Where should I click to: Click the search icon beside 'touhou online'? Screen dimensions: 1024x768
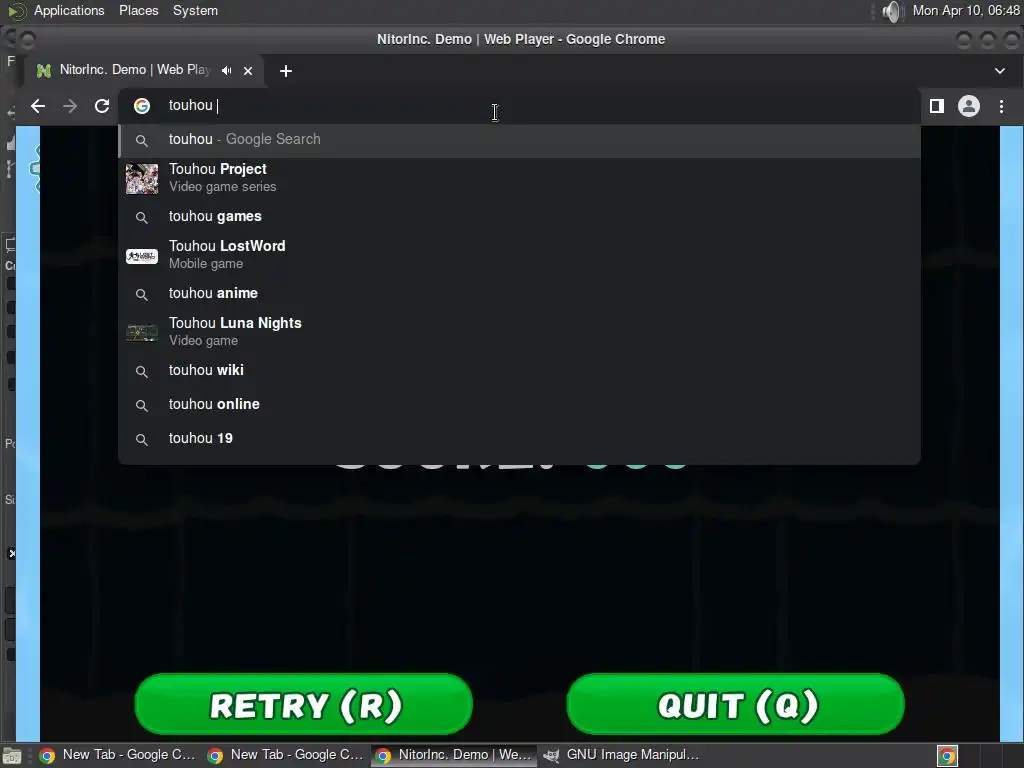point(142,406)
